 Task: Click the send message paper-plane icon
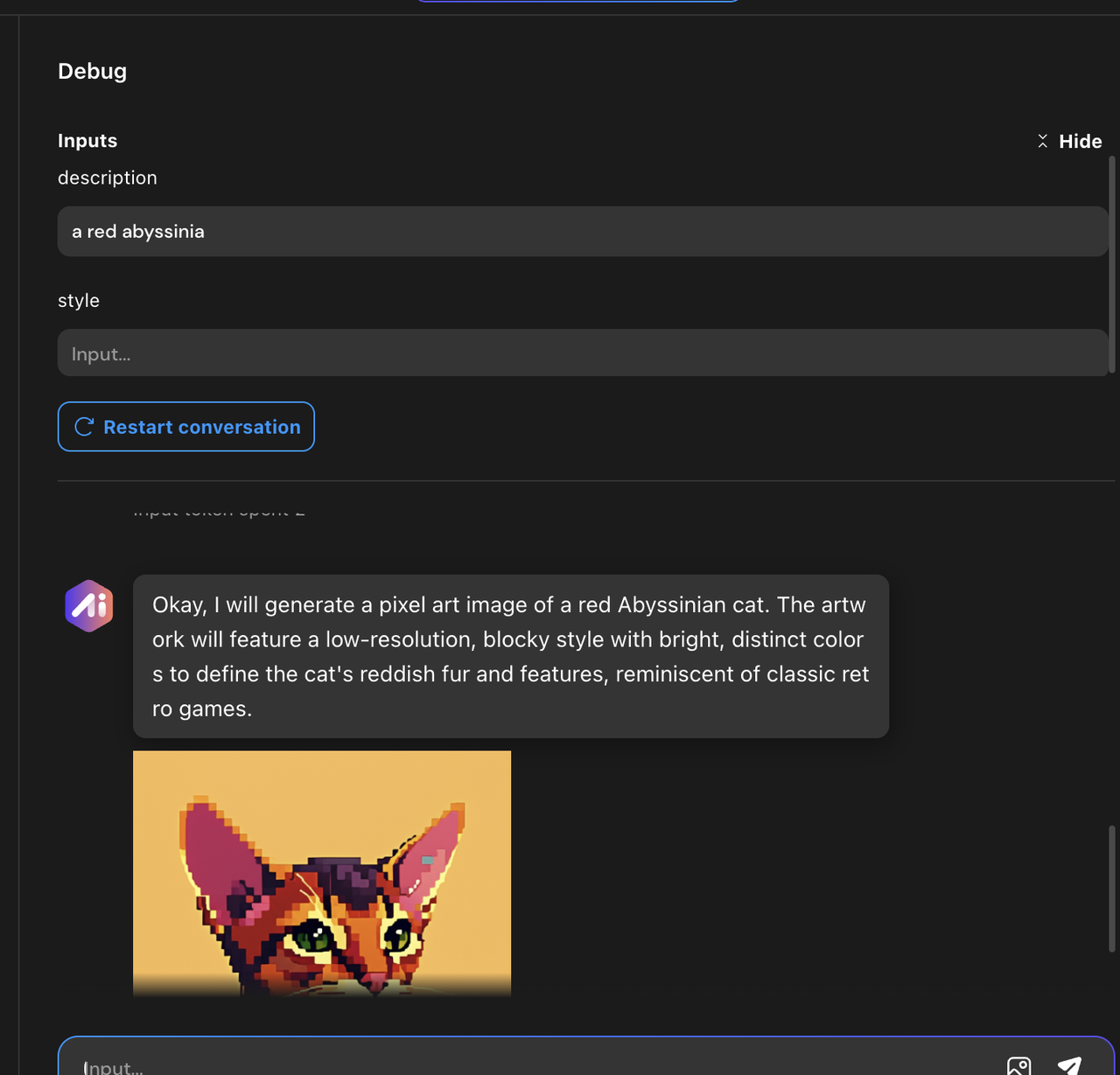coord(1069,1065)
